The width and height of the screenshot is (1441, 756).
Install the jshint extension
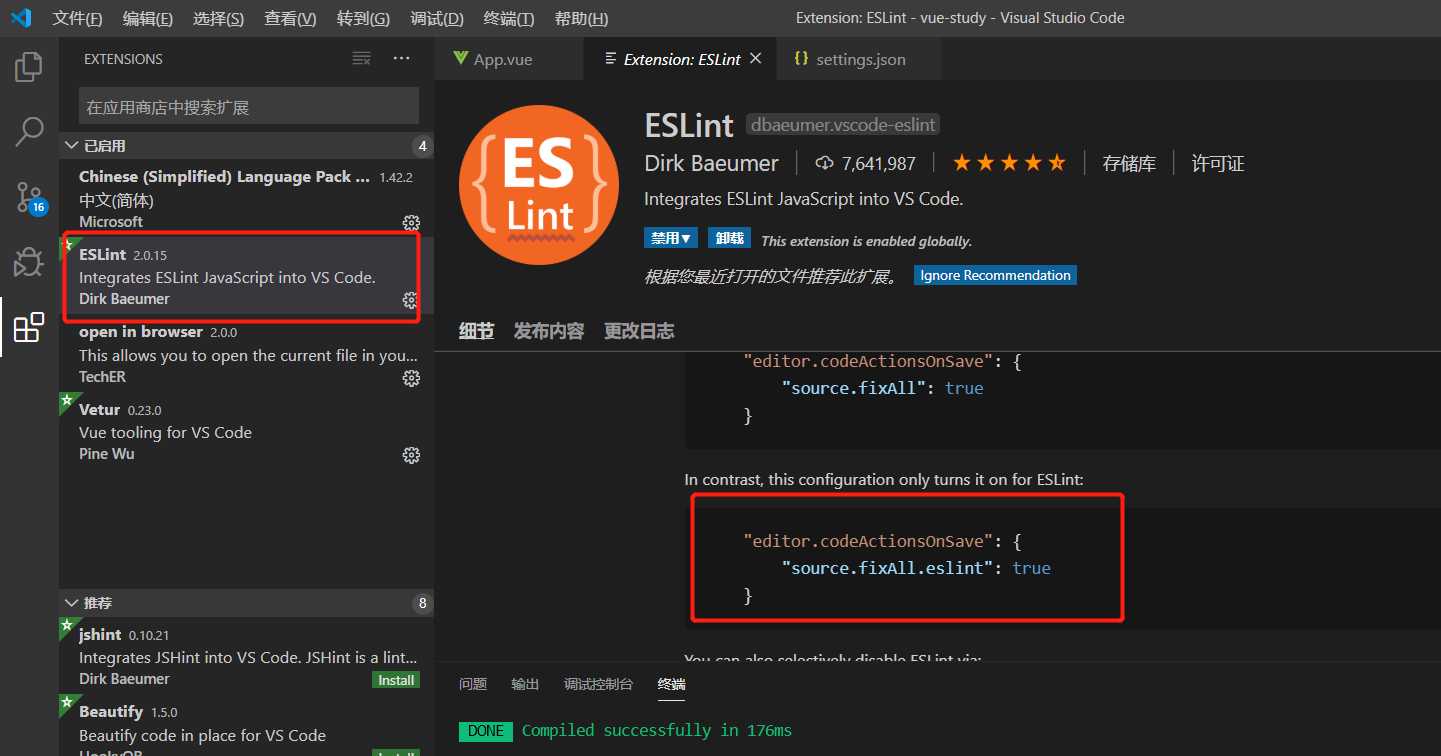(x=396, y=680)
